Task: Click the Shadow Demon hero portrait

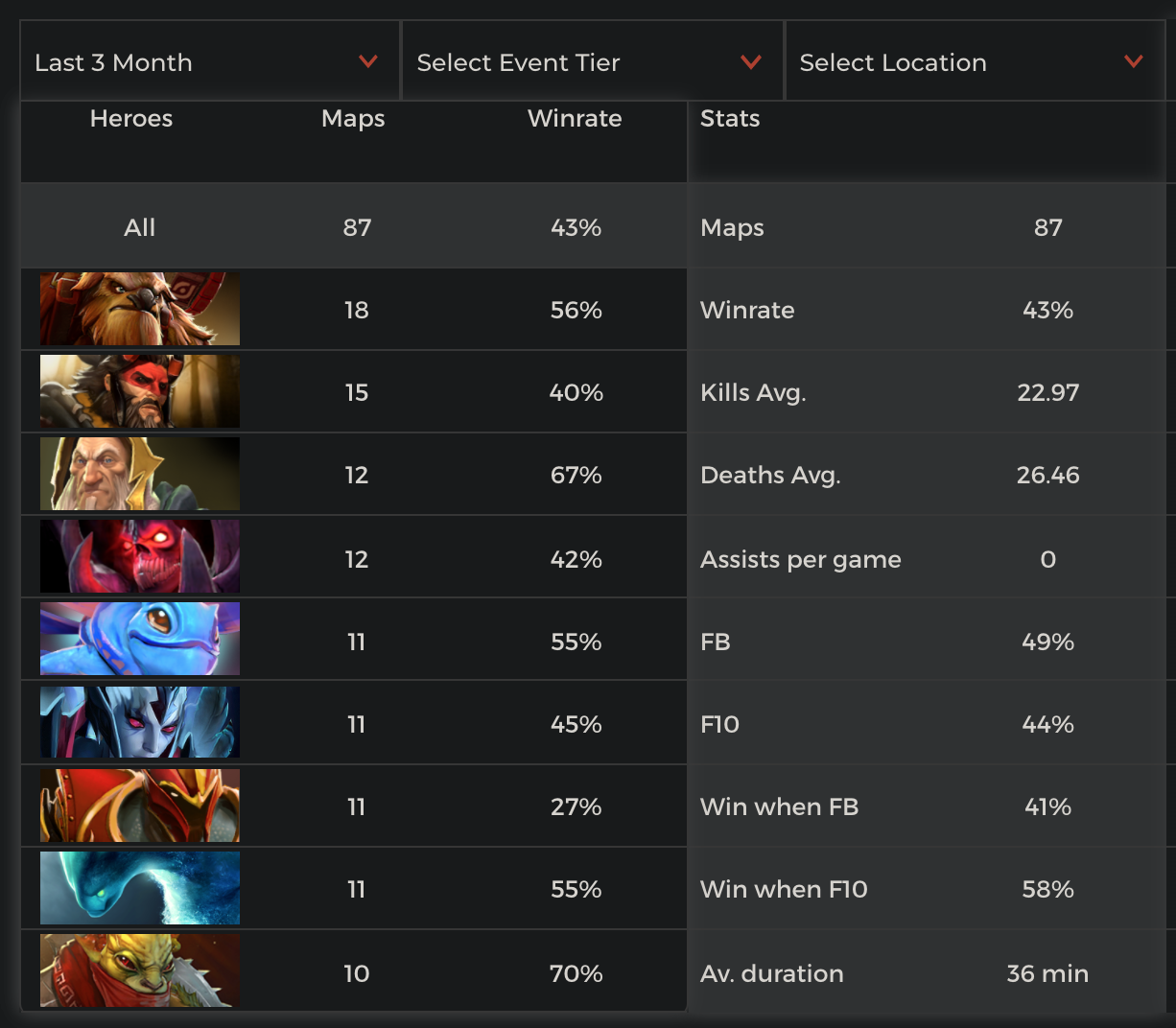Action: click(x=140, y=556)
